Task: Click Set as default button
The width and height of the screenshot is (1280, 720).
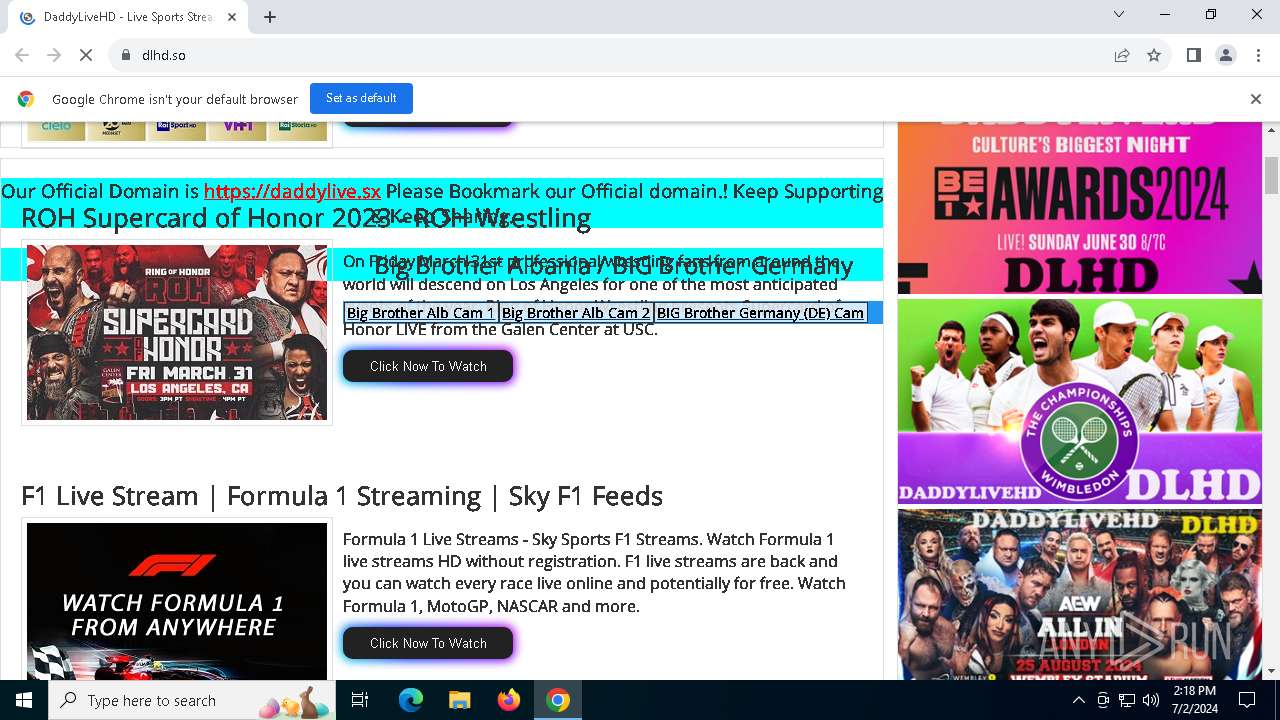Action: pos(361,98)
